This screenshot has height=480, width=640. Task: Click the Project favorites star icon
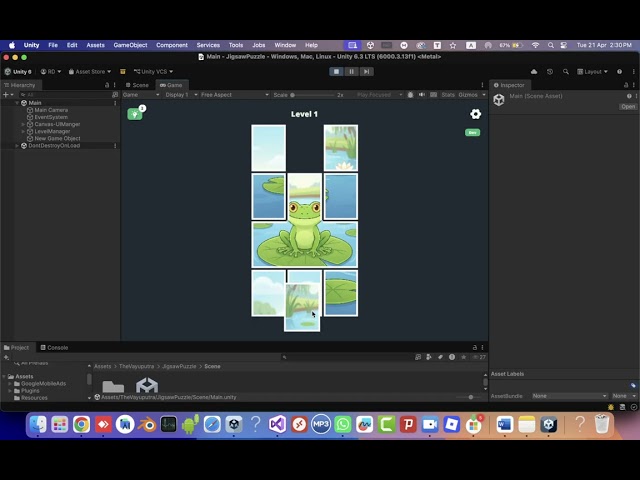[463, 357]
